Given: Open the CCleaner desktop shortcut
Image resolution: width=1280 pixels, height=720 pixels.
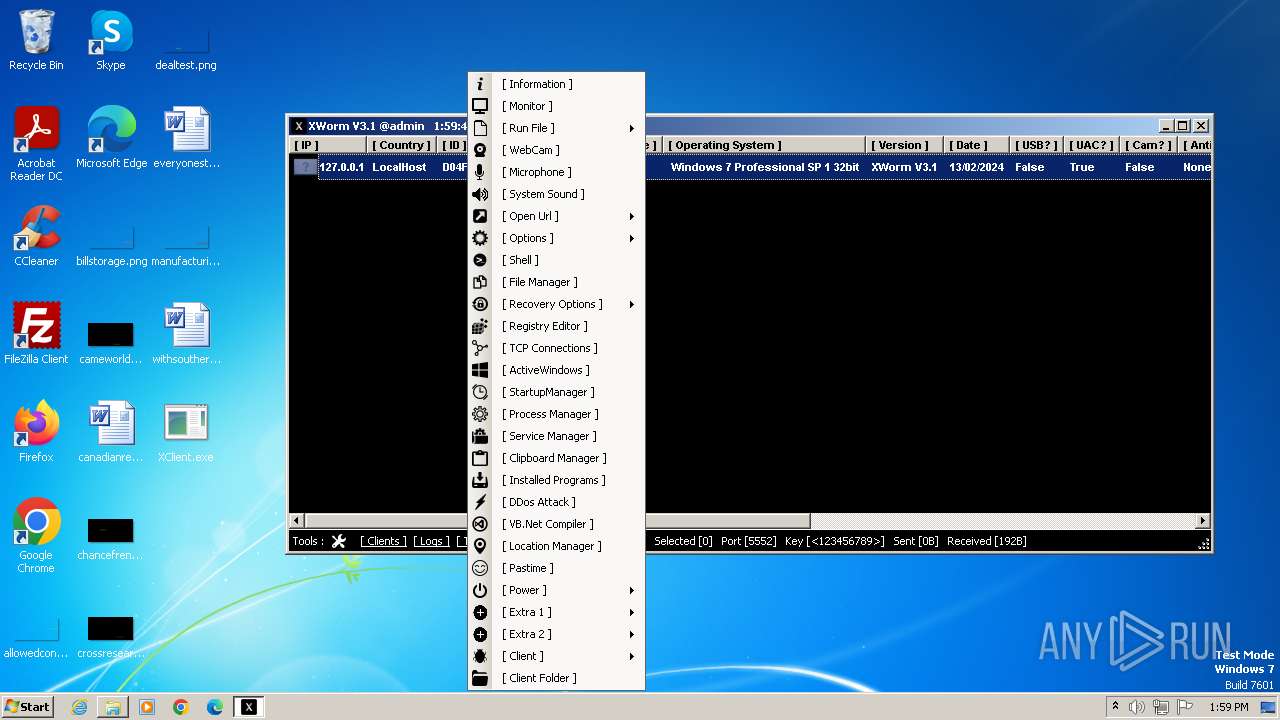Looking at the screenshot, I should [36, 237].
